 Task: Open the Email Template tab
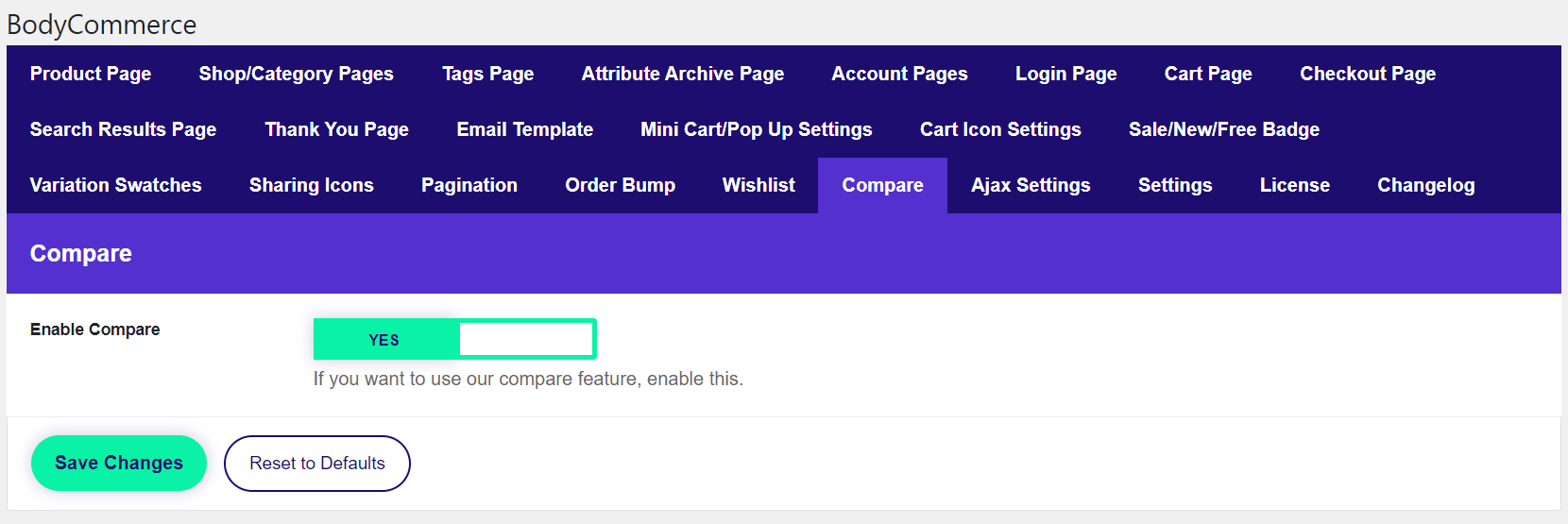tap(524, 129)
